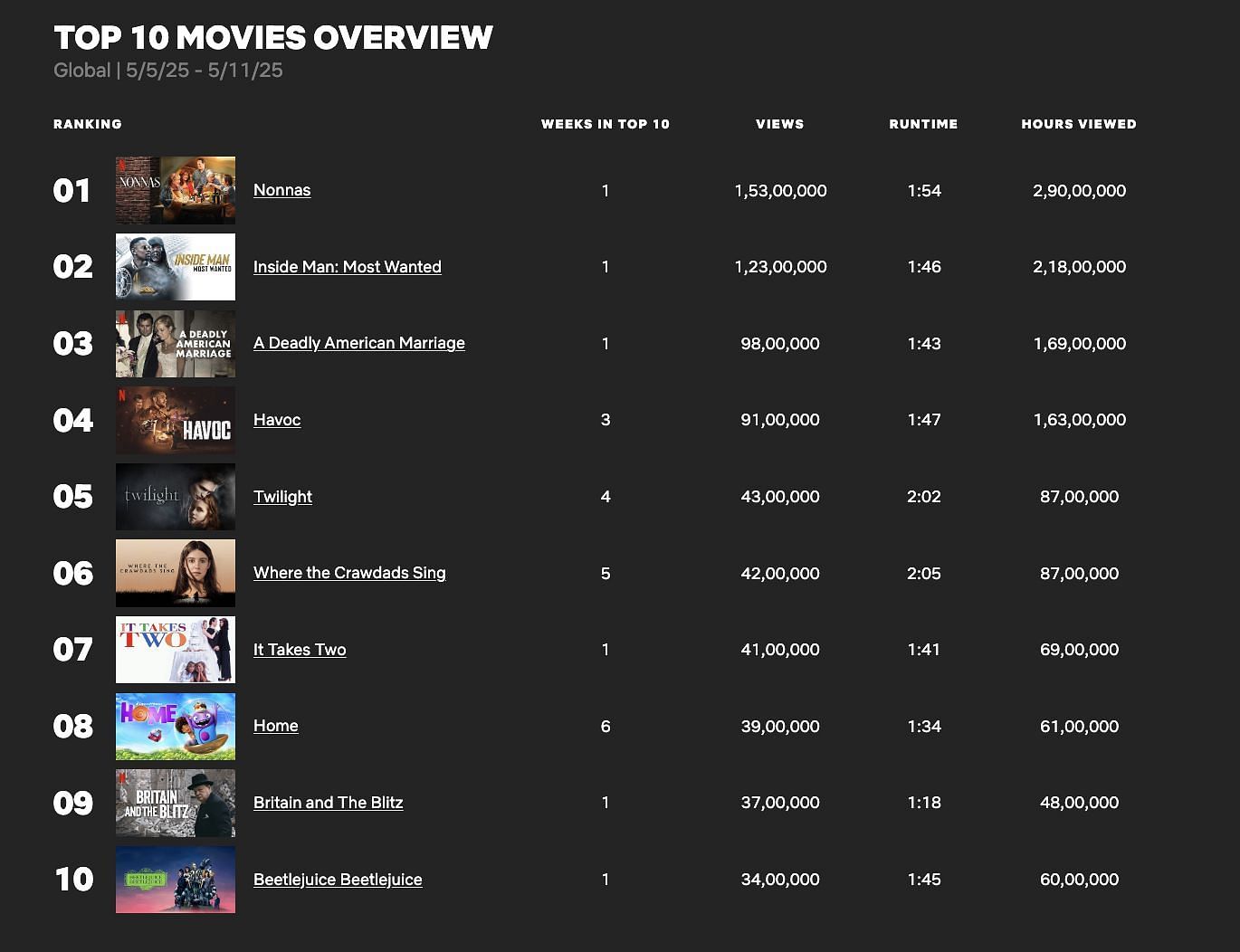
Task: Click the RUNTIME column header
Action: 923,124
